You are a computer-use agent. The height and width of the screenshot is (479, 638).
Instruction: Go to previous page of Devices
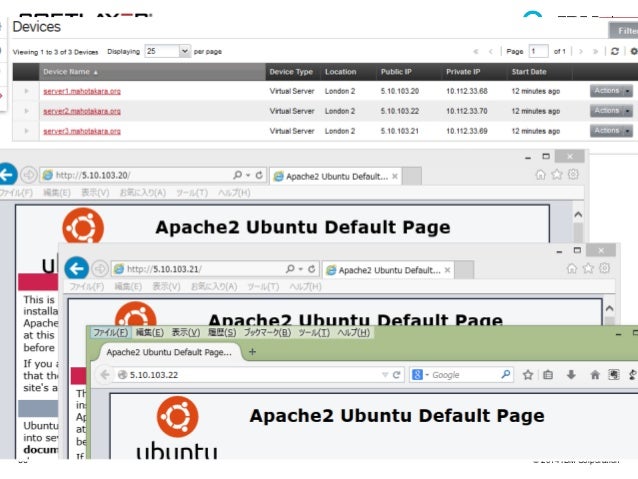491,51
